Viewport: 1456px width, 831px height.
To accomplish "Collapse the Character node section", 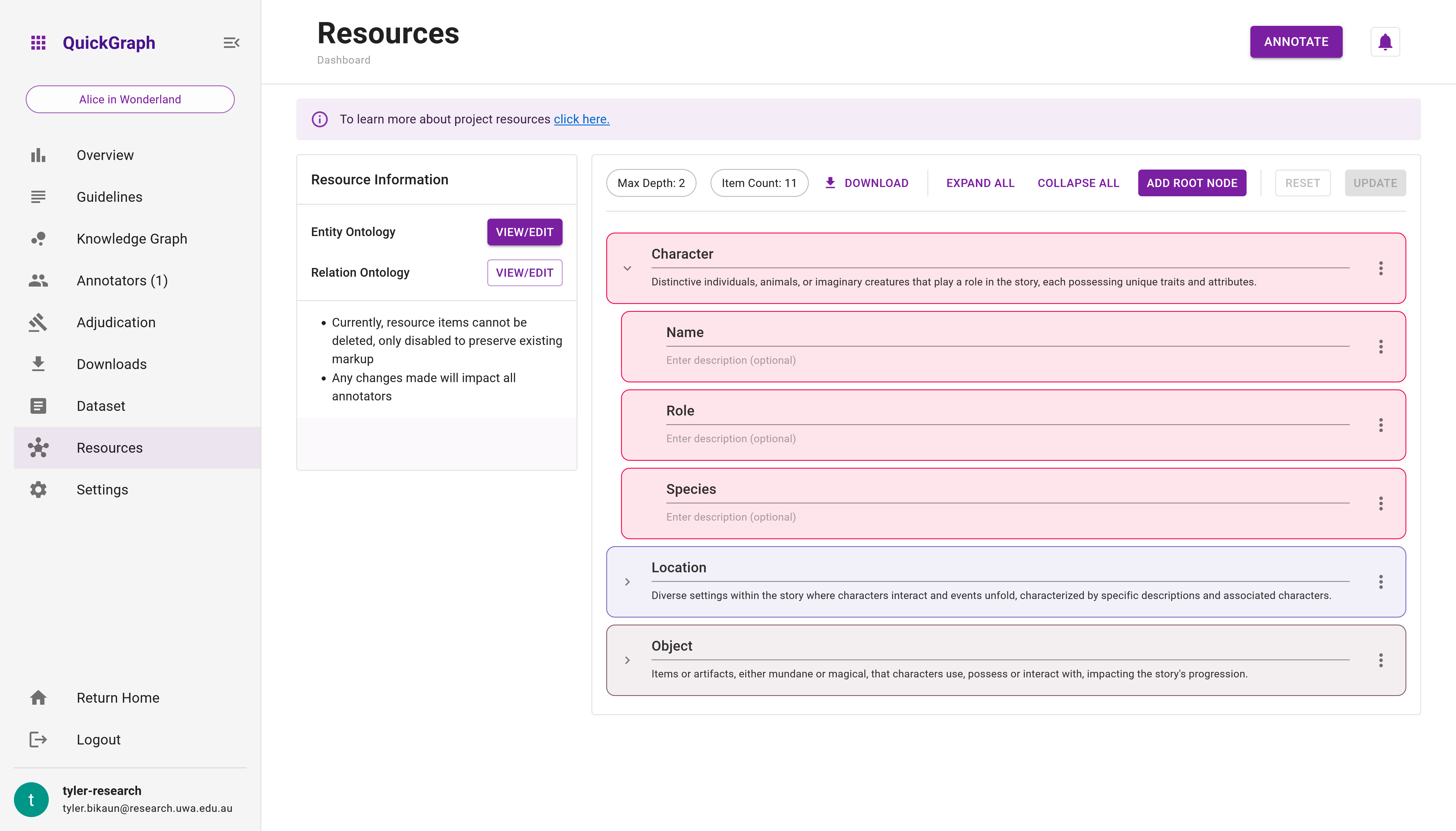I will (627, 268).
